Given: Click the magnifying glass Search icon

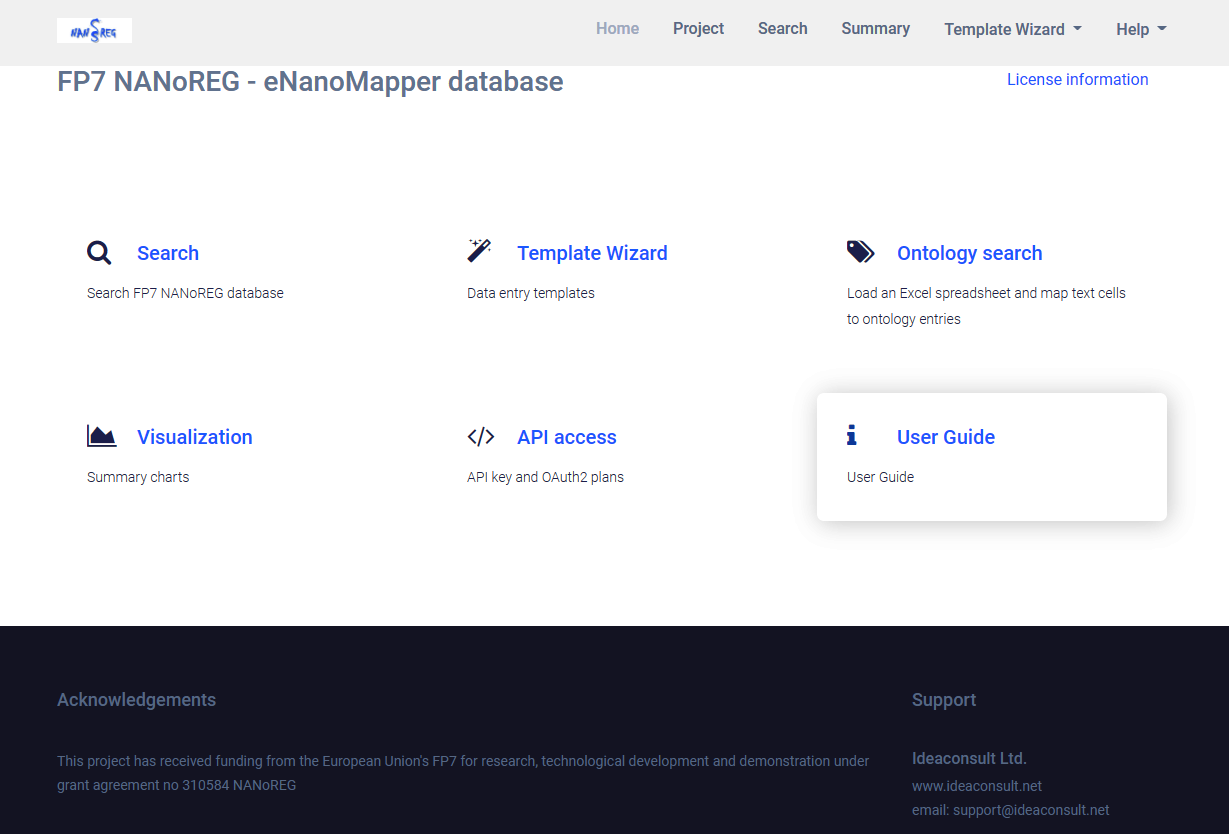Looking at the screenshot, I should click(x=99, y=252).
